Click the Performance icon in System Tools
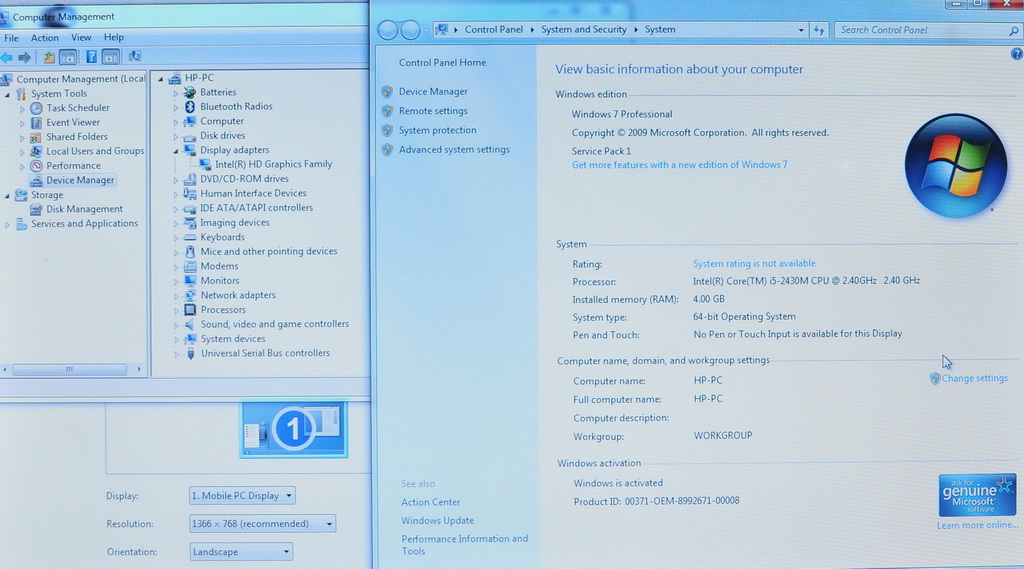This screenshot has height=569, width=1024. tap(37, 166)
